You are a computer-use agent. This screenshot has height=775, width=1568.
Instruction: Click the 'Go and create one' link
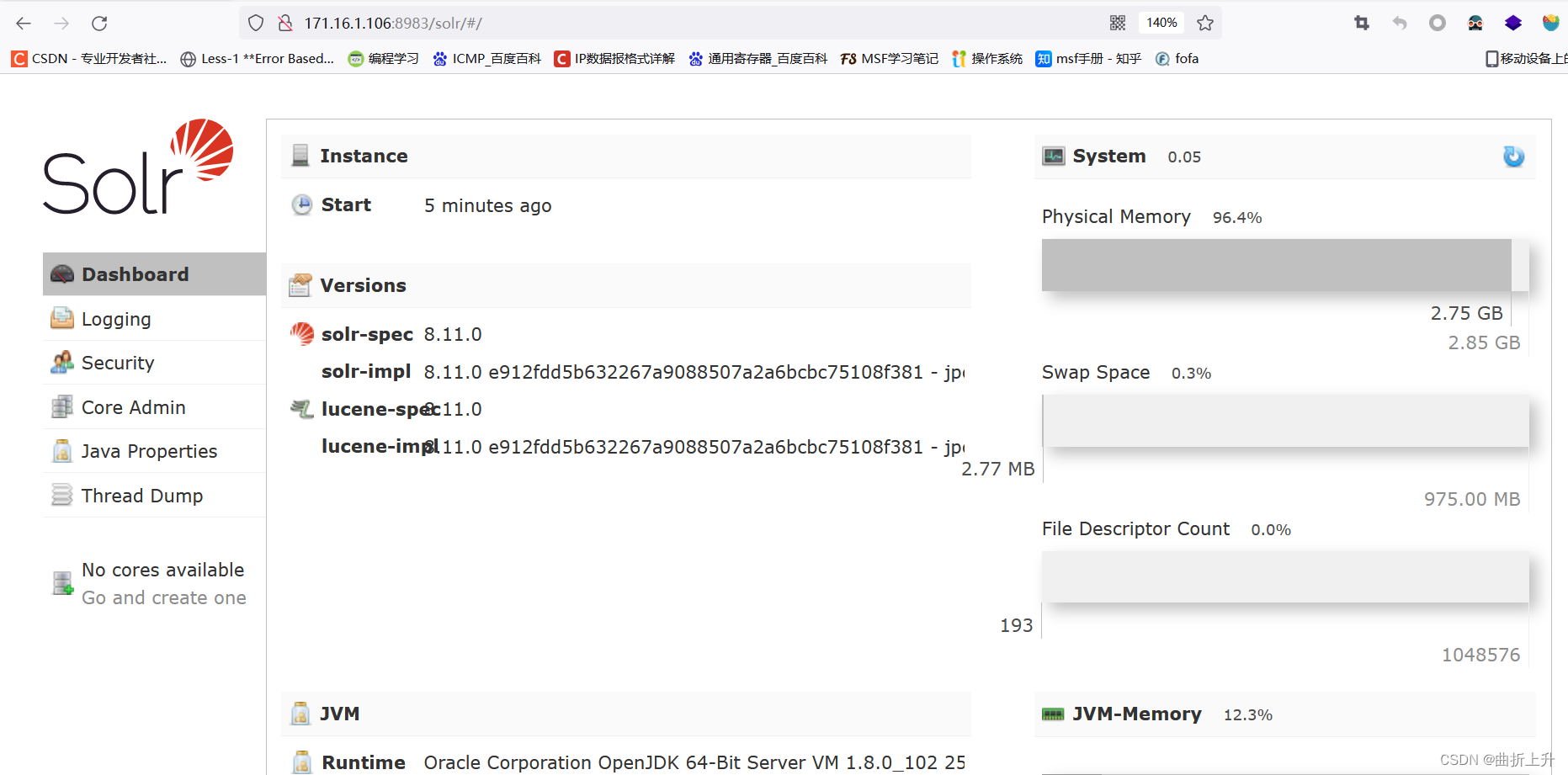pyautogui.click(x=164, y=597)
